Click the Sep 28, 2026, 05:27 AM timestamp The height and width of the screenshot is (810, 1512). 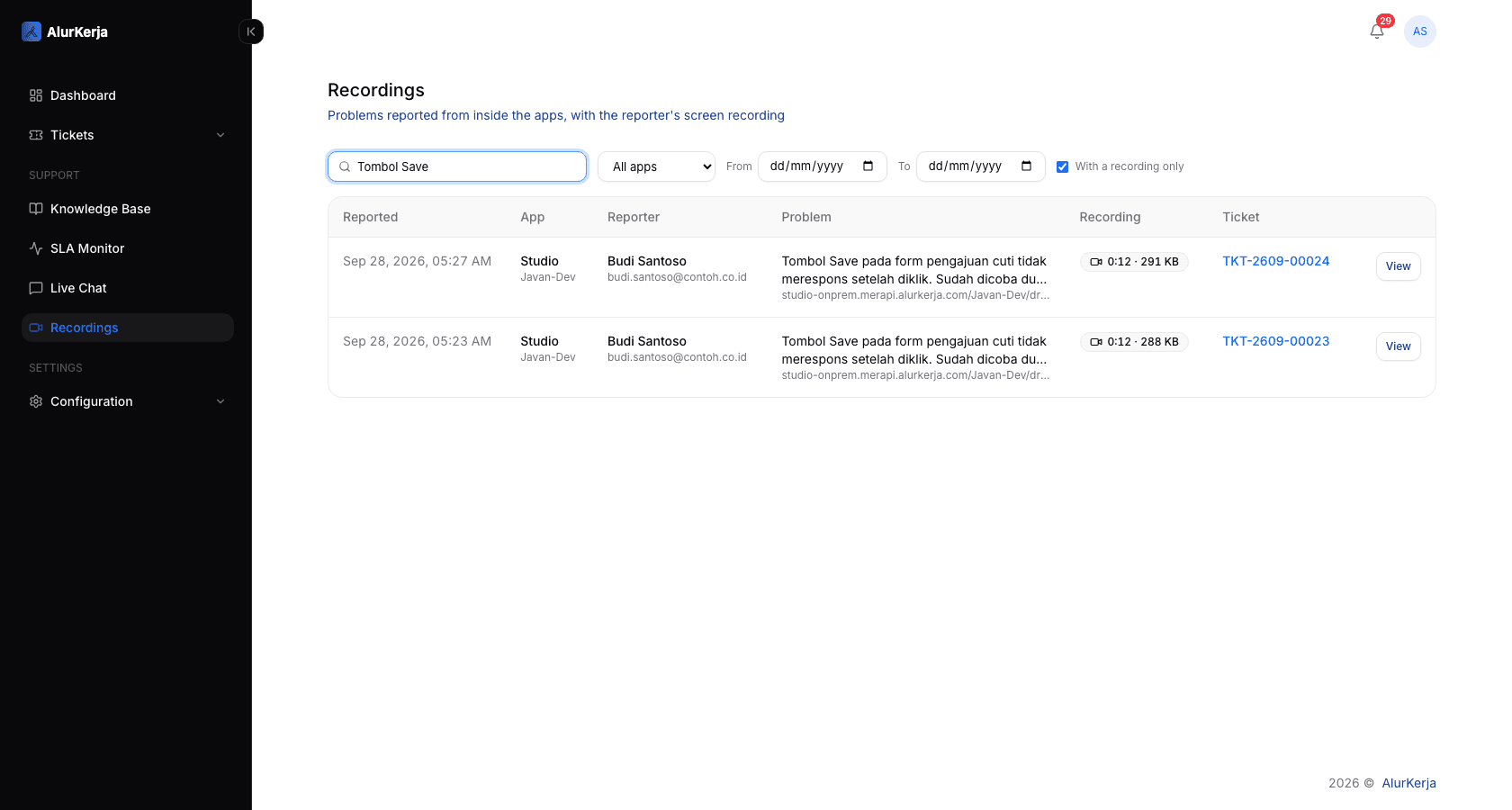[x=418, y=261]
